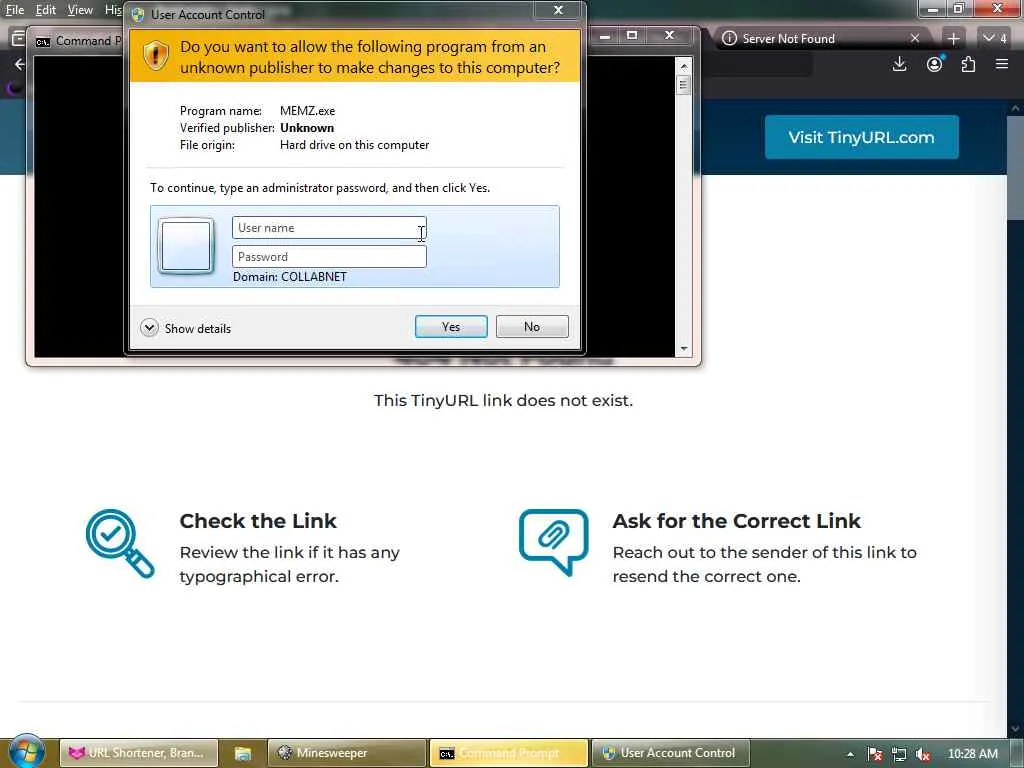This screenshot has width=1024, height=768.
Task: Click the UAC yellow warning shield icon
Action: (x=155, y=56)
